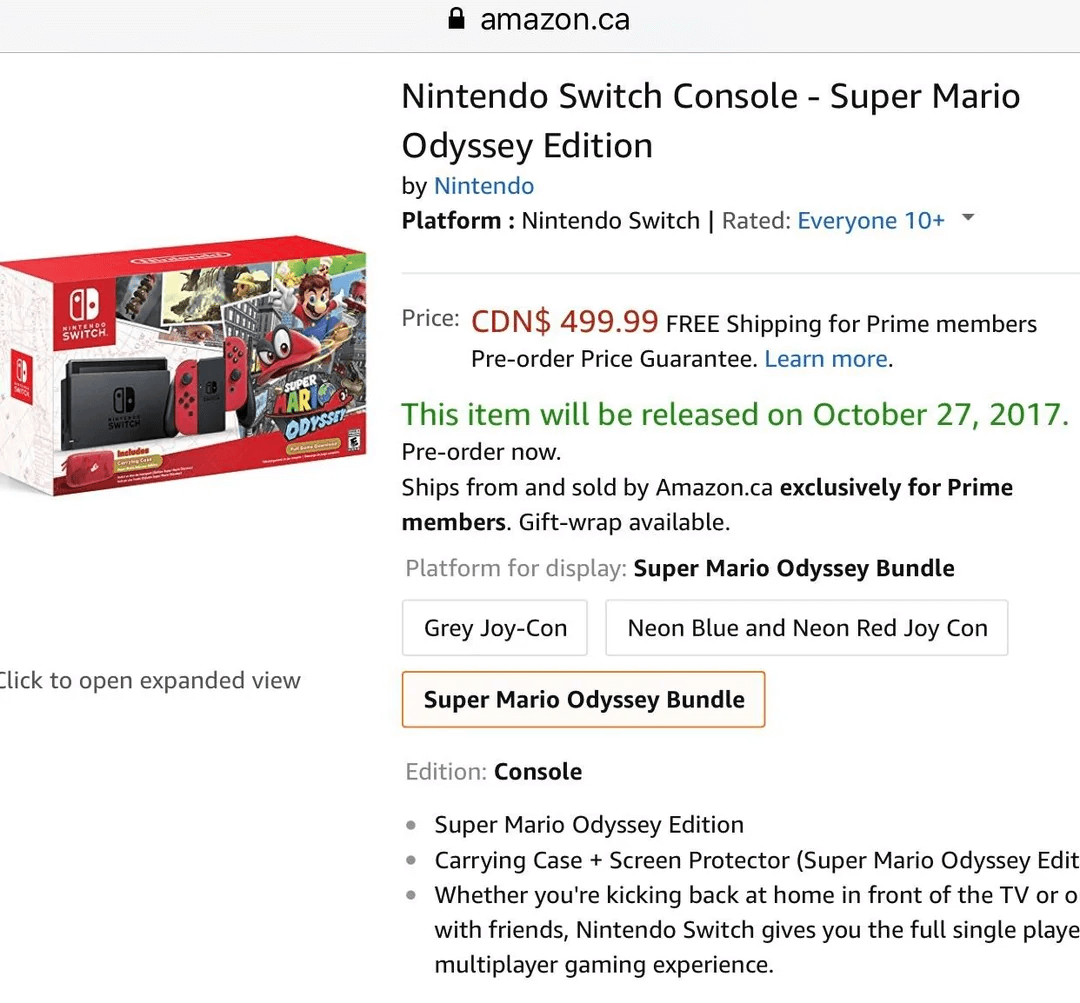
Task: Select the Super Mario Odyssey Bundle option
Action: 583,699
